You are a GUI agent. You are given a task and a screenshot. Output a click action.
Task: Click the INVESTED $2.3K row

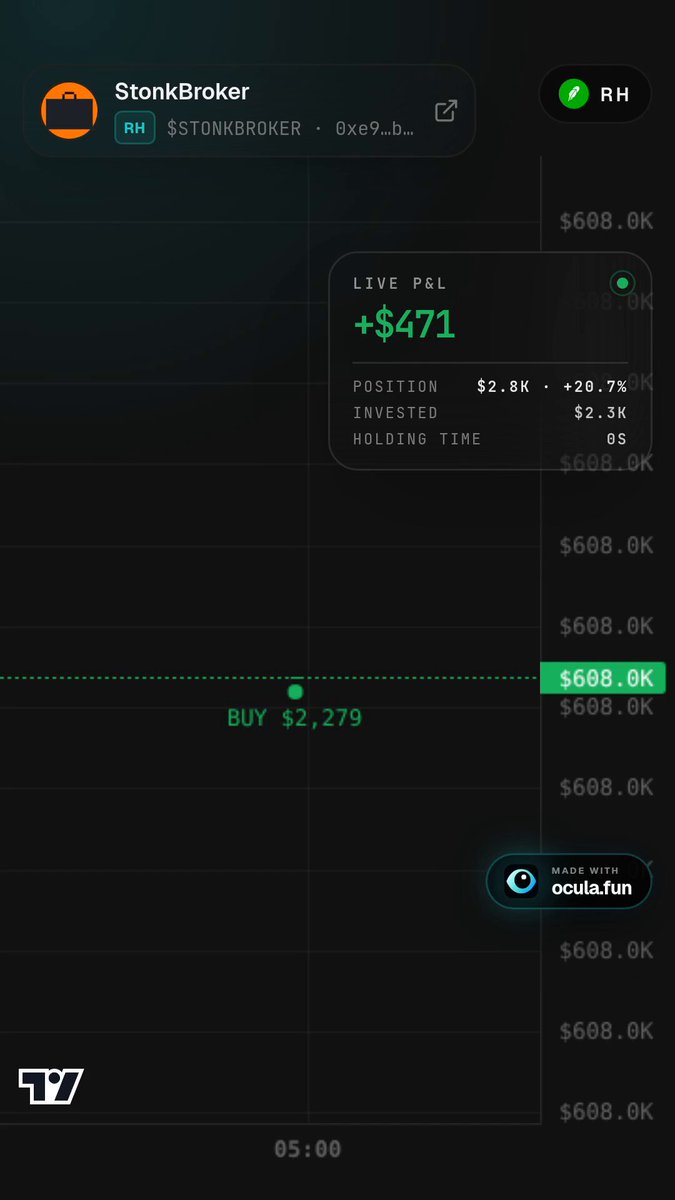(x=490, y=413)
